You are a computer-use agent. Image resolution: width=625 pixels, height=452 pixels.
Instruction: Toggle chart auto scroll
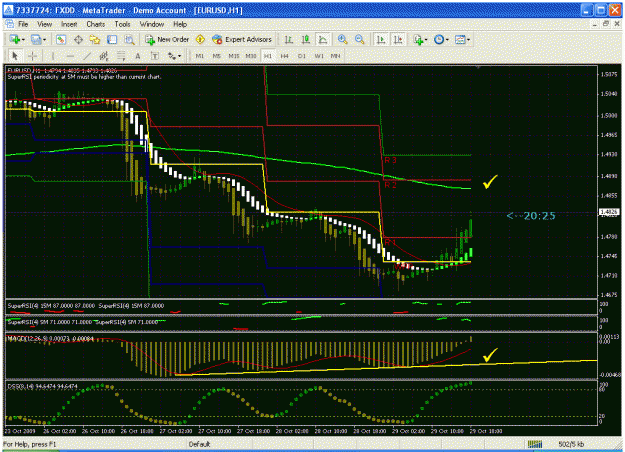point(381,39)
